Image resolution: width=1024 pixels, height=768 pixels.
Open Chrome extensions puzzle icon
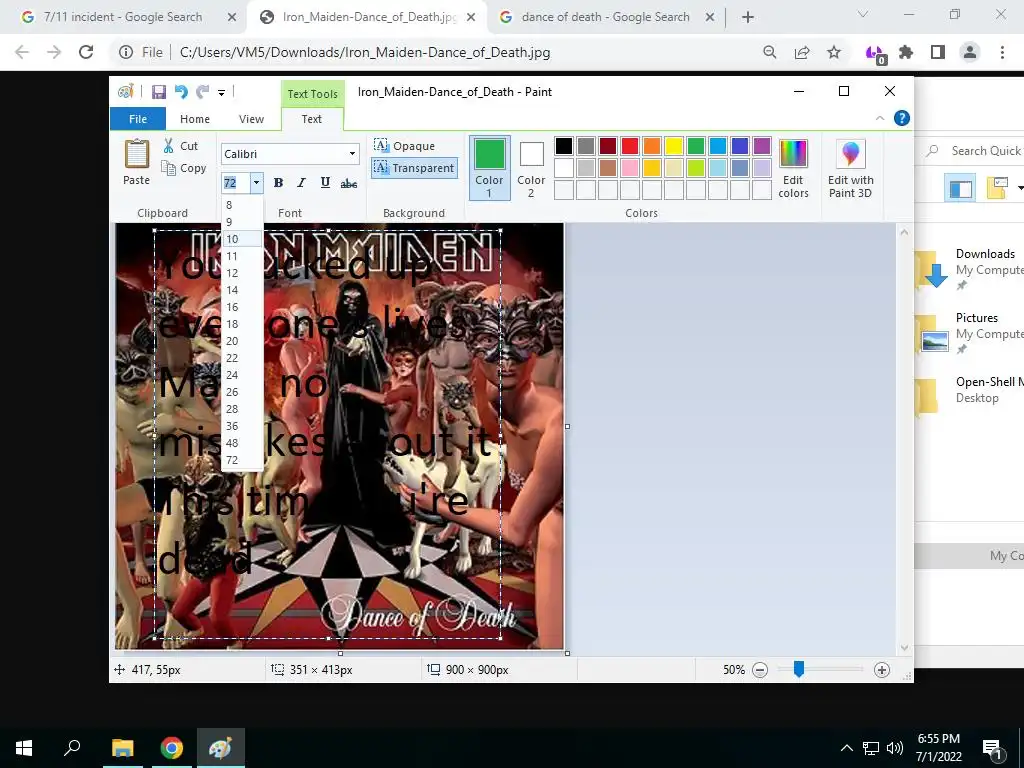click(x=906, y=52)
